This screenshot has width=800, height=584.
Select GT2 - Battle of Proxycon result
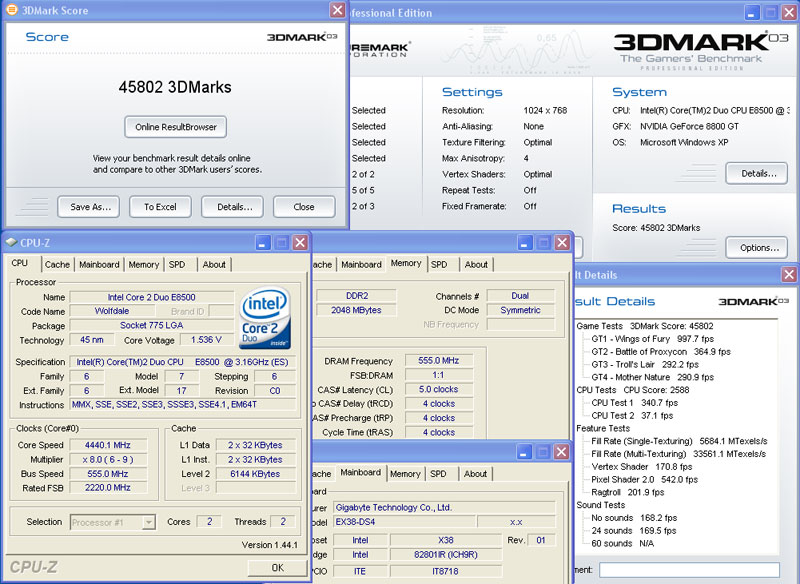[661, 351]
